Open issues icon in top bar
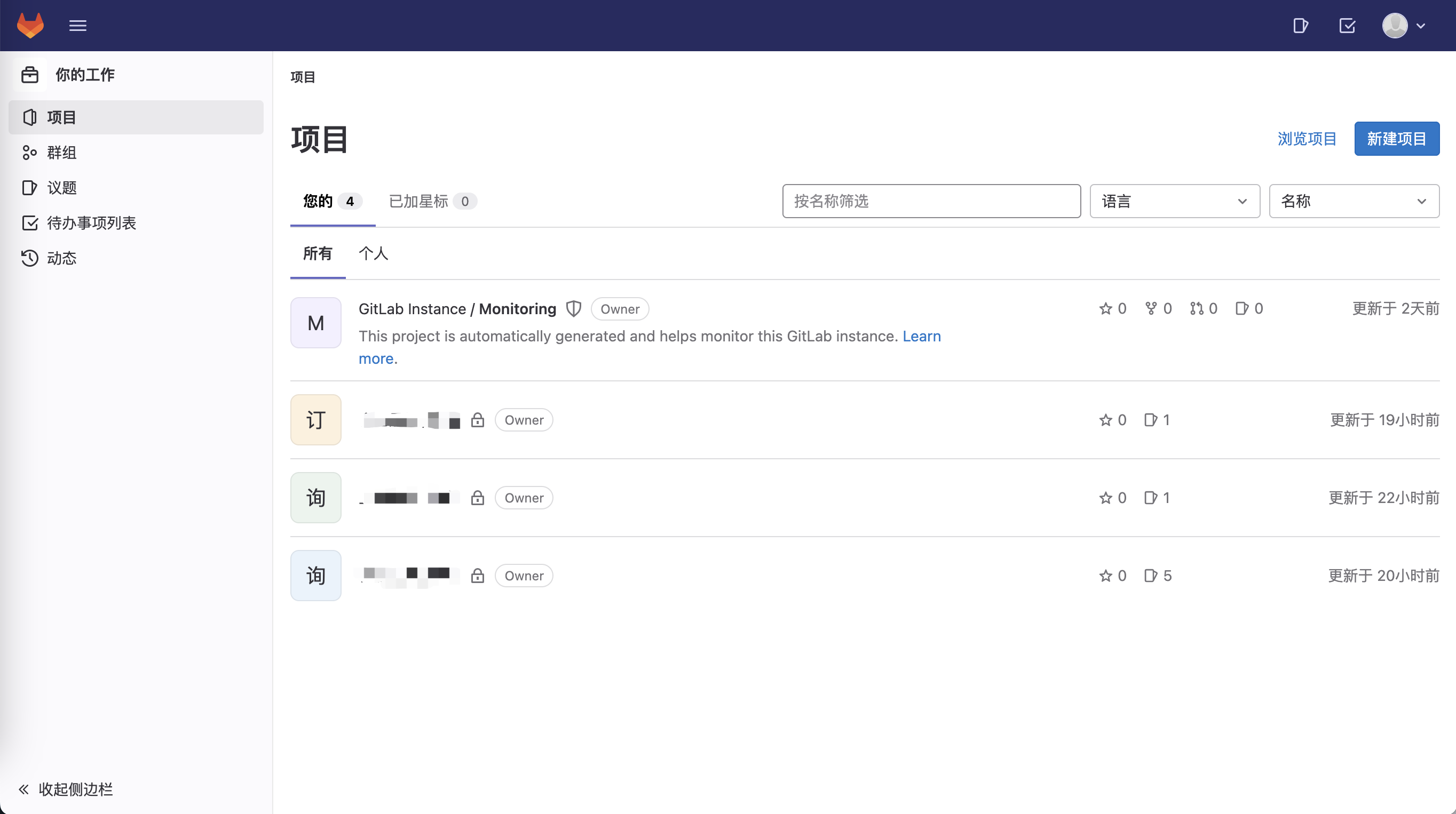The image size is (1456, 814). coord(1301,26)
